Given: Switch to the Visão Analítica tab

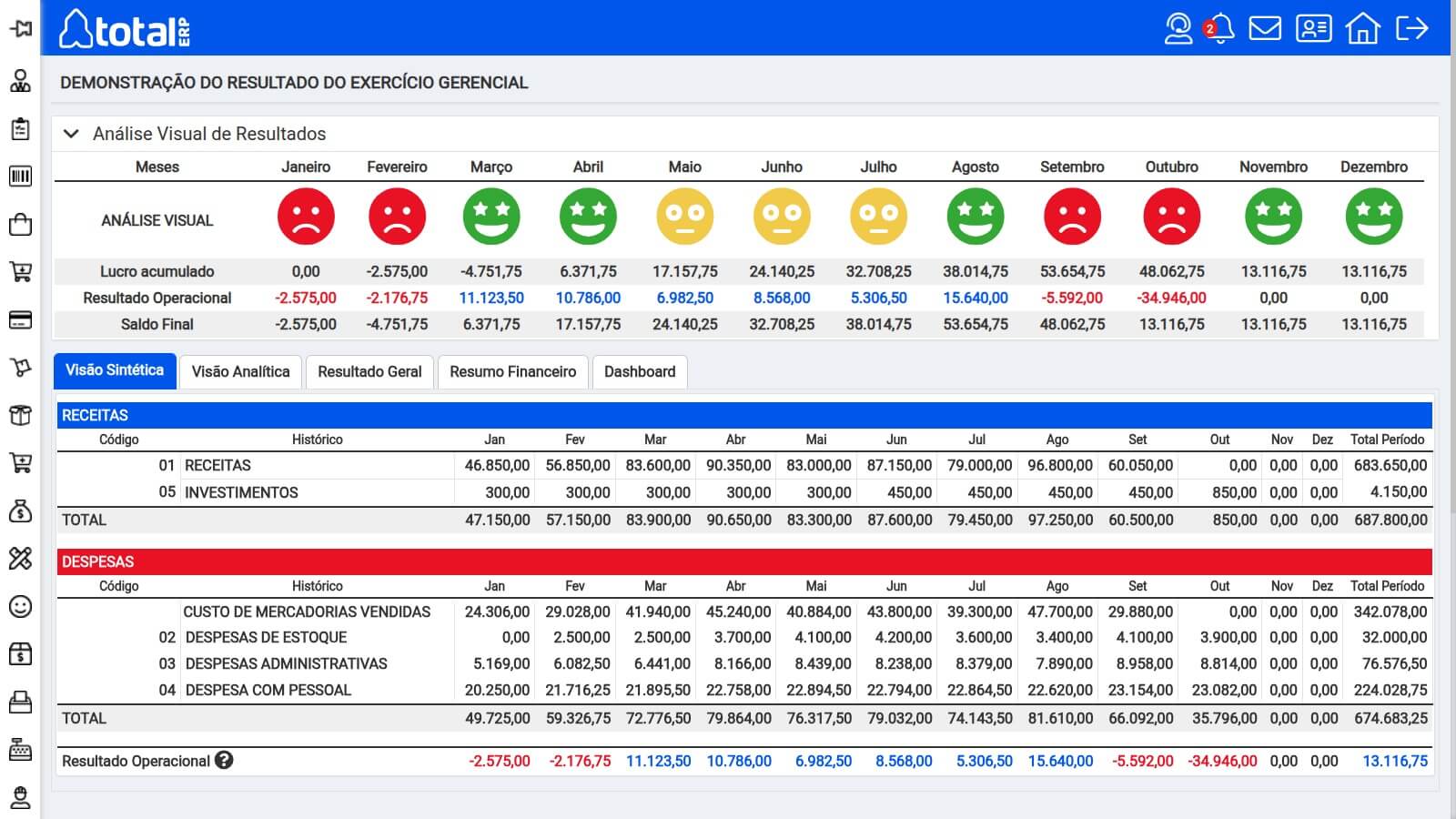Looking at the screenshot, I should coord(240,371).
